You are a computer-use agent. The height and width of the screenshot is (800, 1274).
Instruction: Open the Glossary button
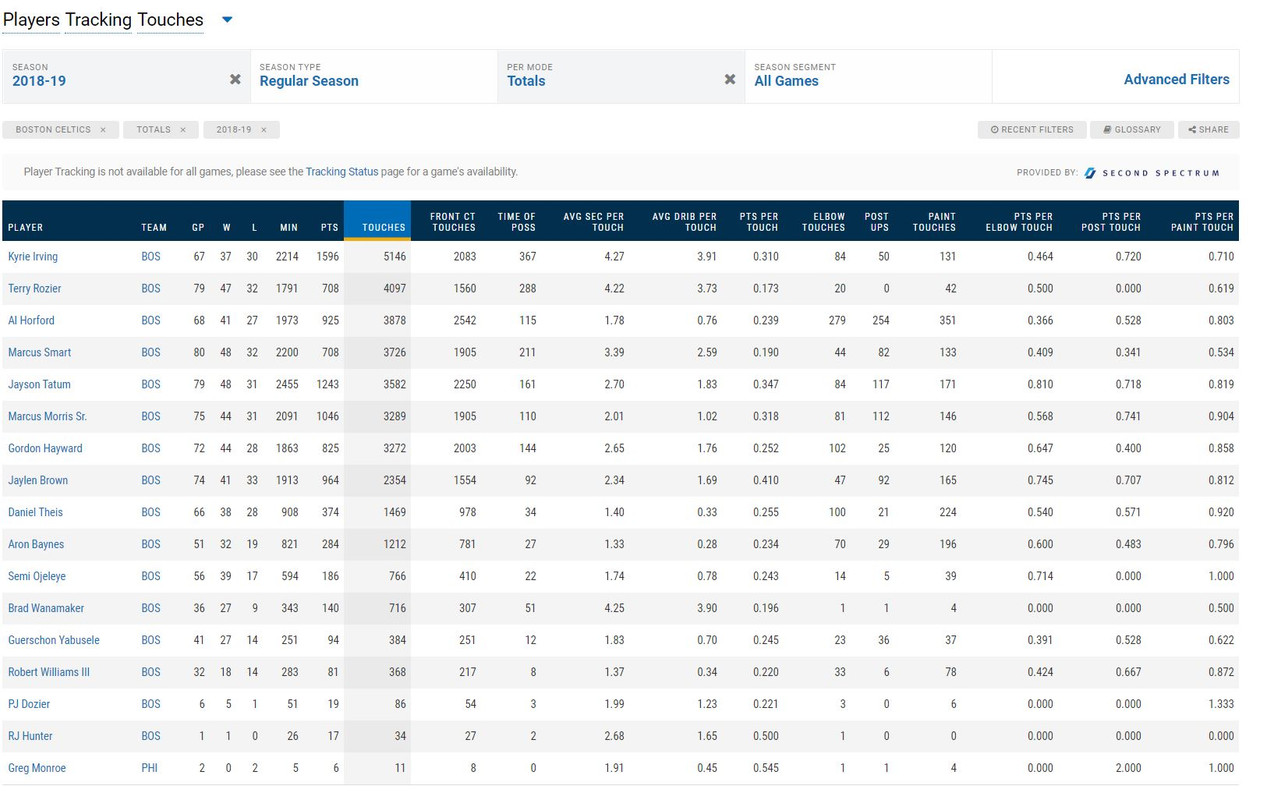1132,130
